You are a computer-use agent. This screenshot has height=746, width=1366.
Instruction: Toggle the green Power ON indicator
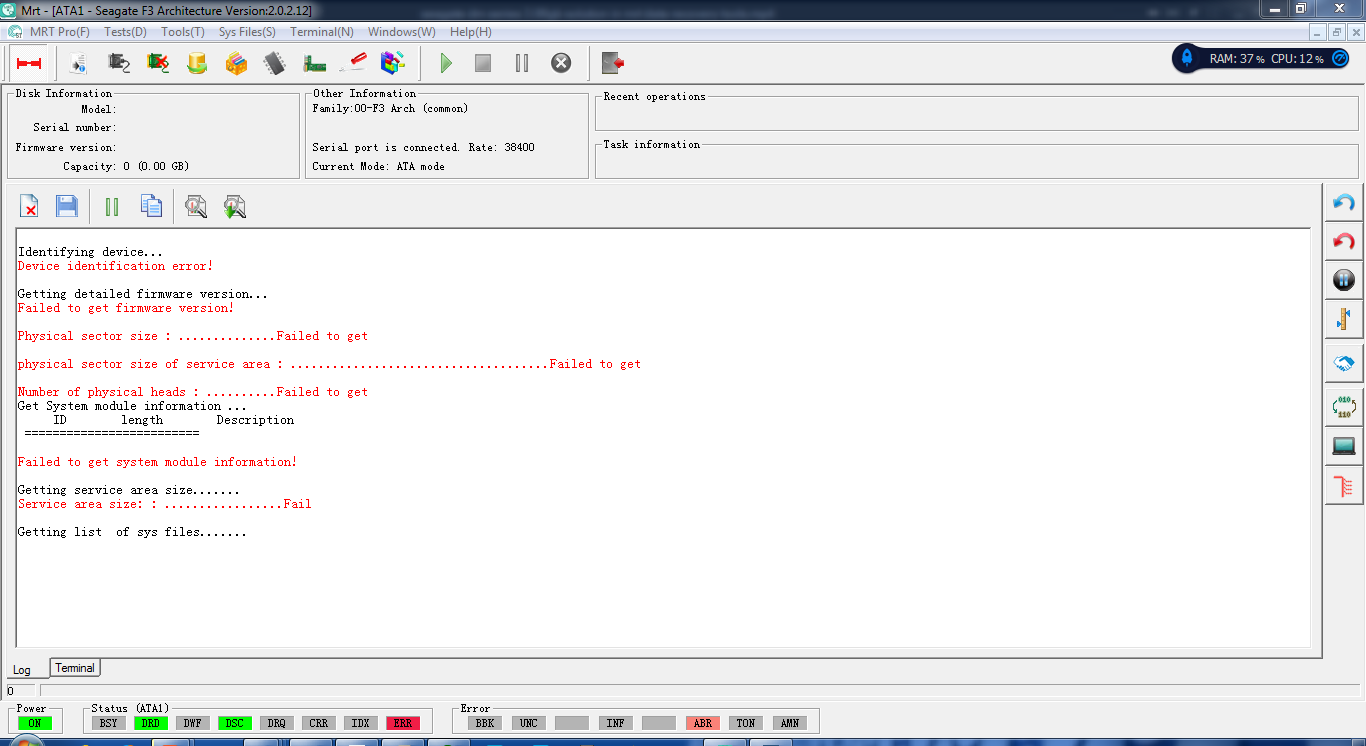[x=35, y=723]
